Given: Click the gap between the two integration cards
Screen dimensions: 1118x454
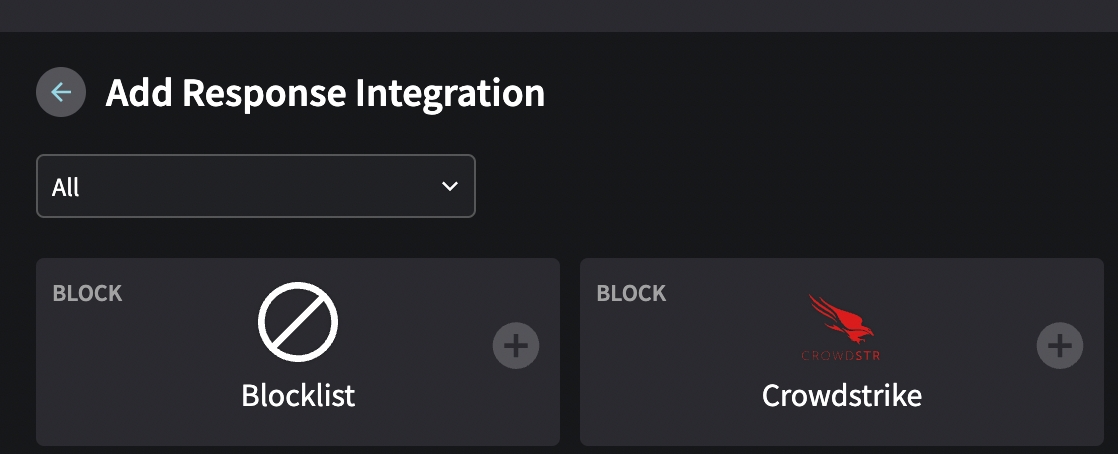Looking at the screenshot, I should [x=570, y=352].
